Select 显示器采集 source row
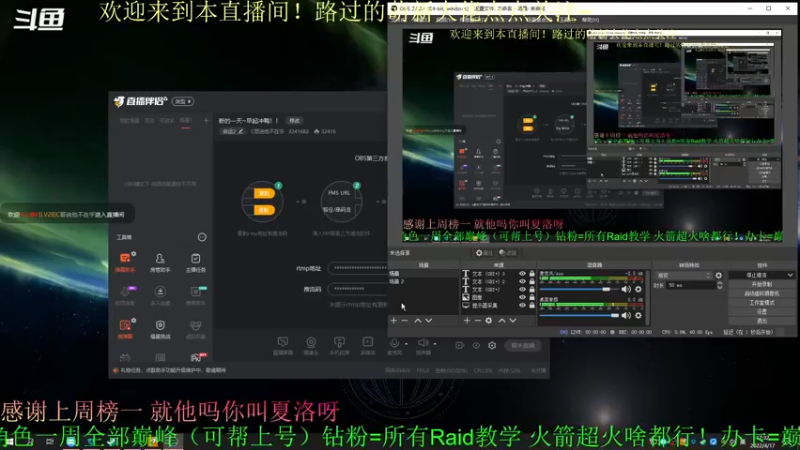The height and width of the screenshot is (450, 800). (498, 305)
